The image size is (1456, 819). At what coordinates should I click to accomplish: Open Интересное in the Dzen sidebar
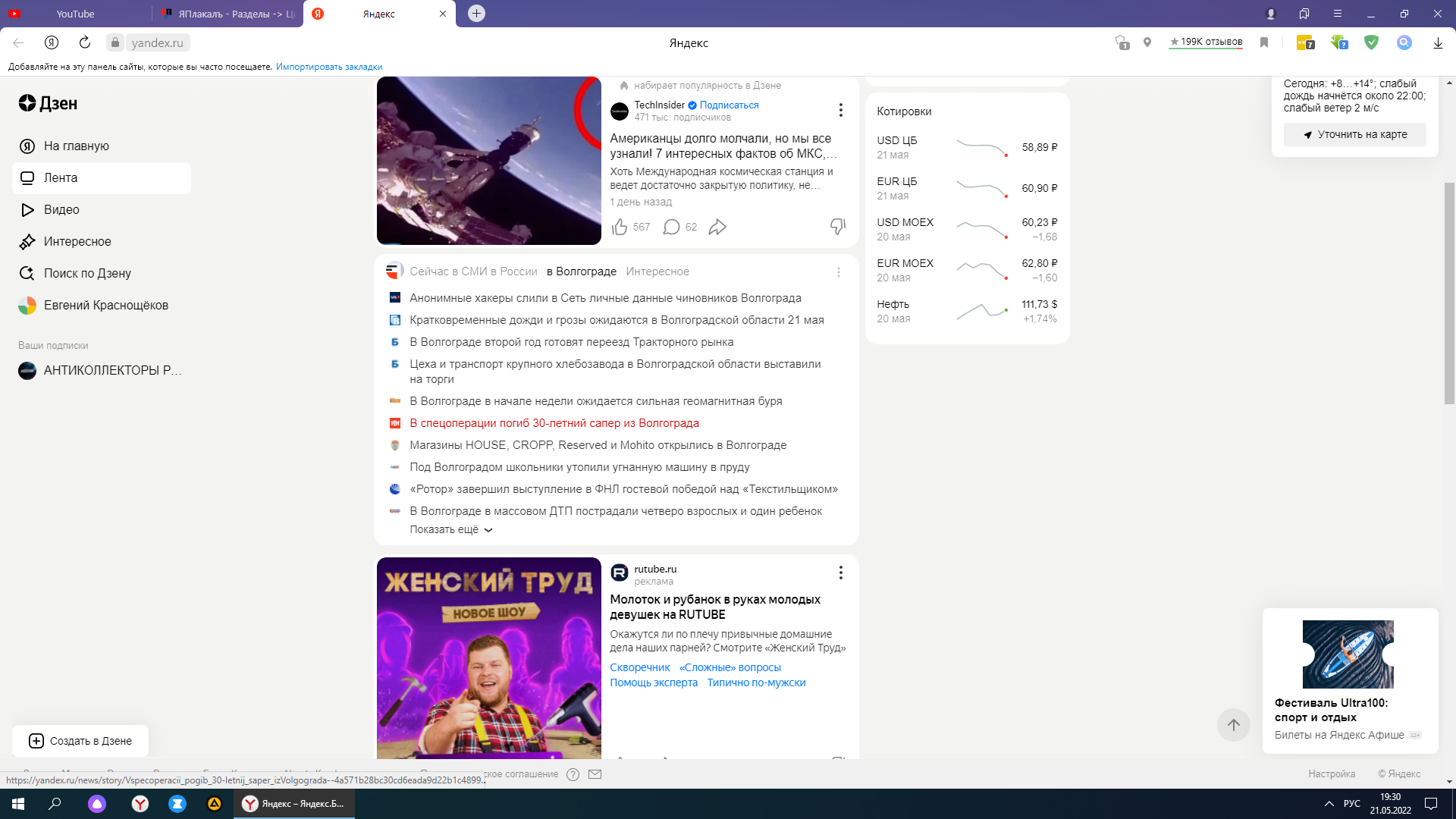102,242
